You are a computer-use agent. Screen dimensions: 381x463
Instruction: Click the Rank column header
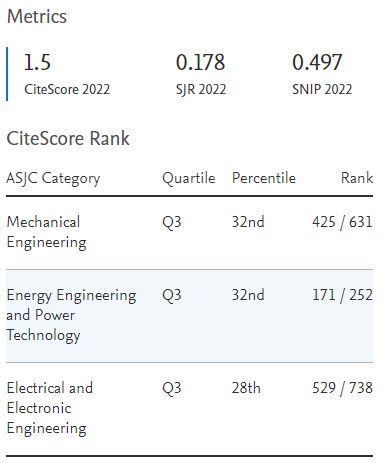point(357,178)
